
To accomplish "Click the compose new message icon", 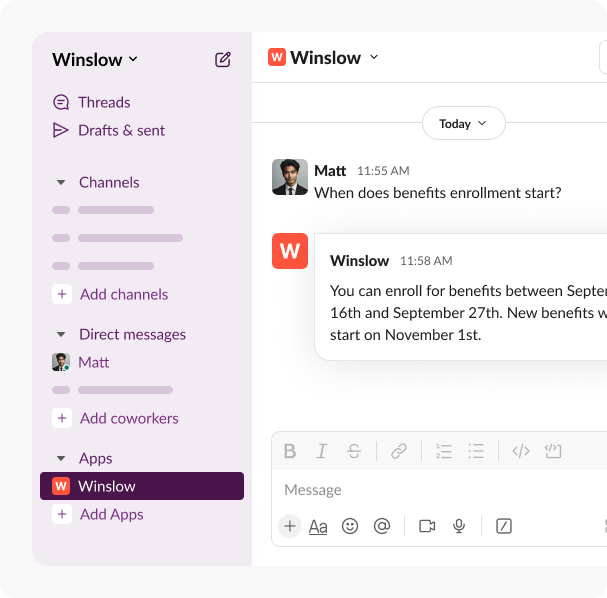I will click(223, 60).
